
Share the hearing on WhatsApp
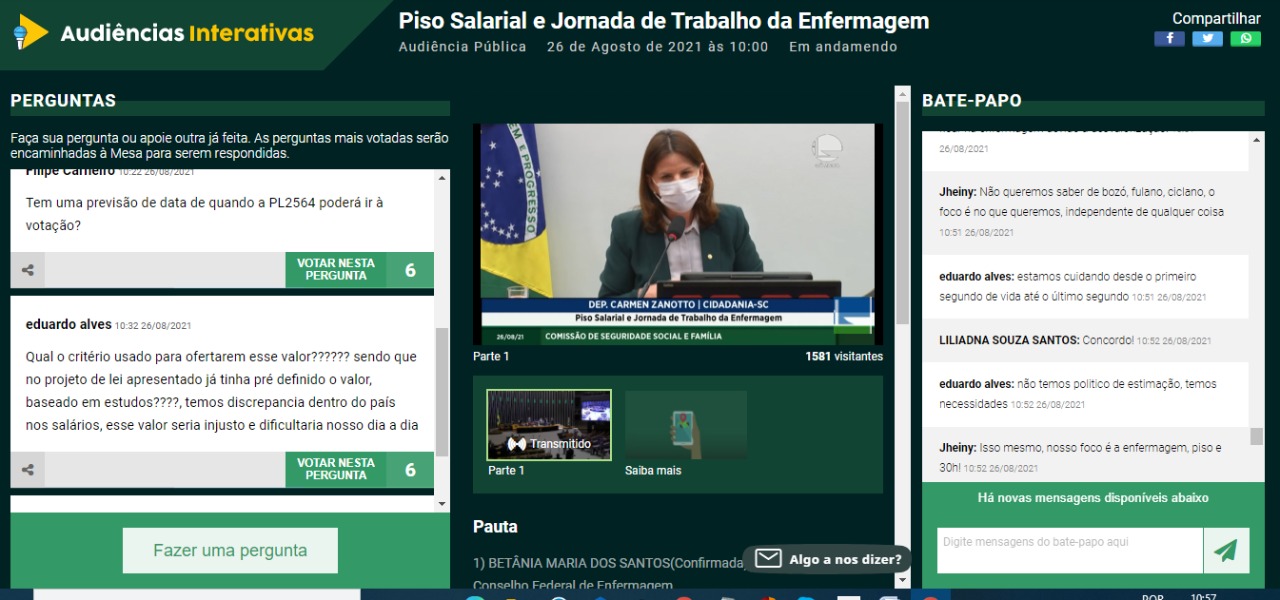point(1245,39)
